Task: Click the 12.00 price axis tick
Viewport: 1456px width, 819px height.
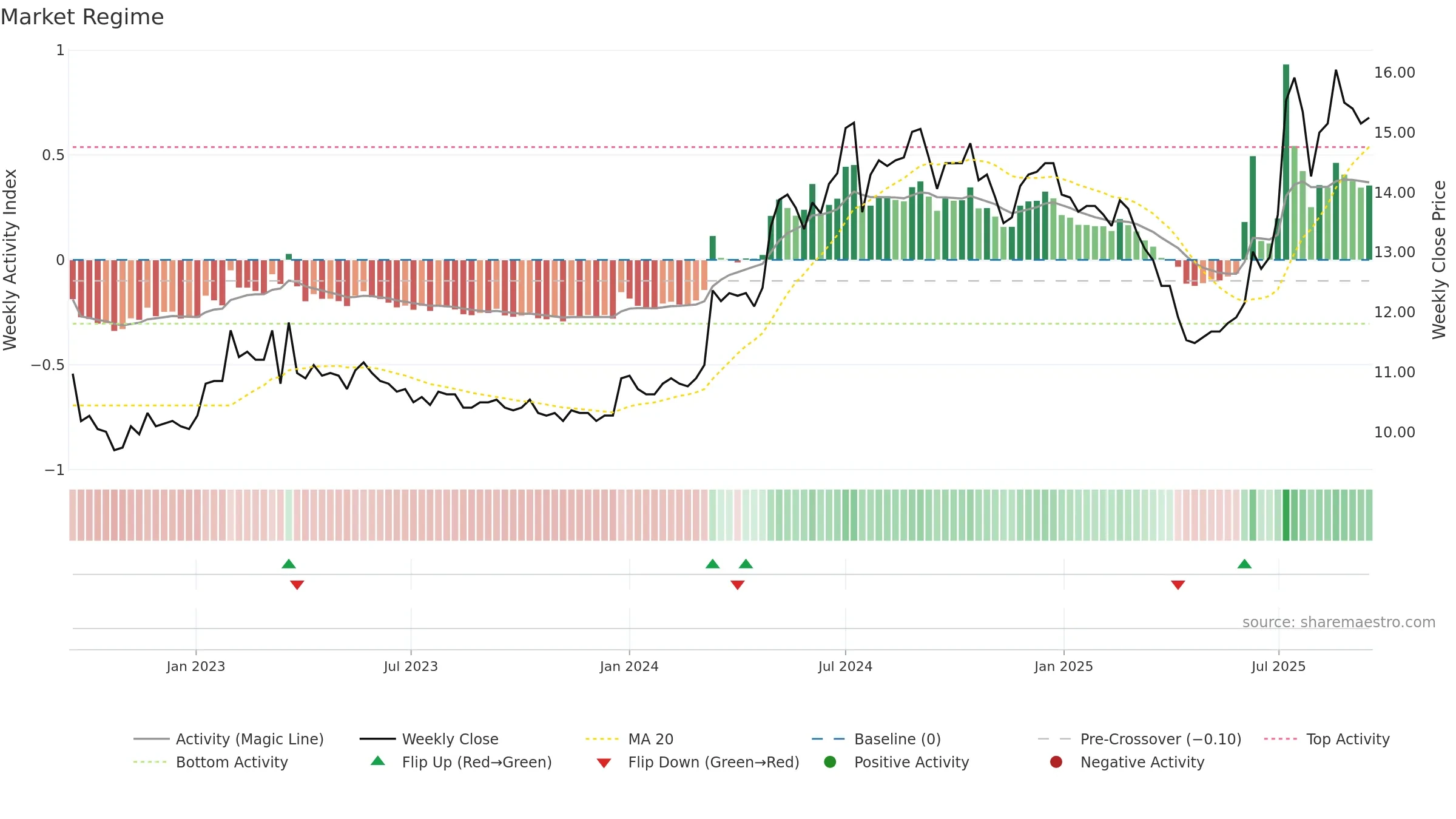Action: (x=1395, y=312)
